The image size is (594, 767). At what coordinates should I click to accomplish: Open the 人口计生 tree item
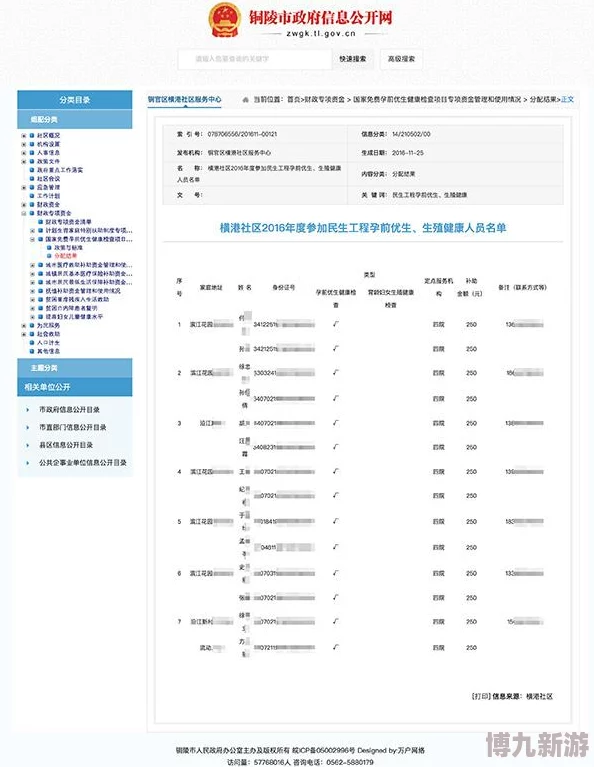pyautogui.click(x=48, y=342)
